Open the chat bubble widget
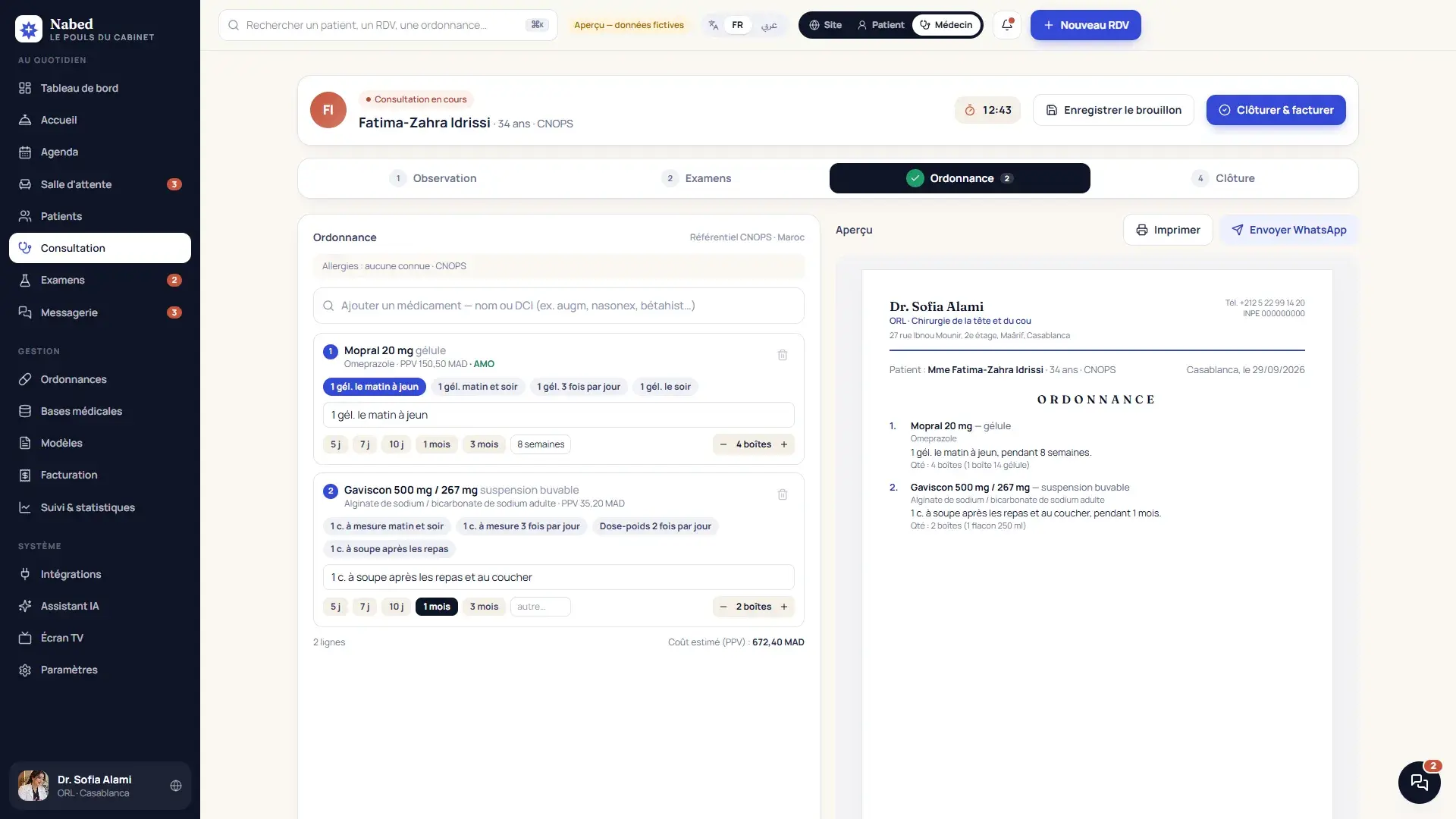 coord(1419,782)
